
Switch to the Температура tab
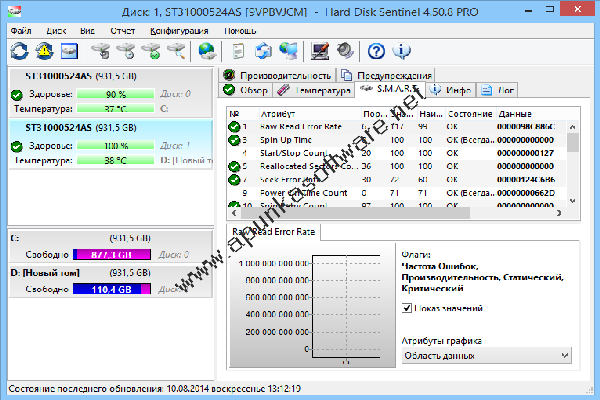click(x=314, y=90)
